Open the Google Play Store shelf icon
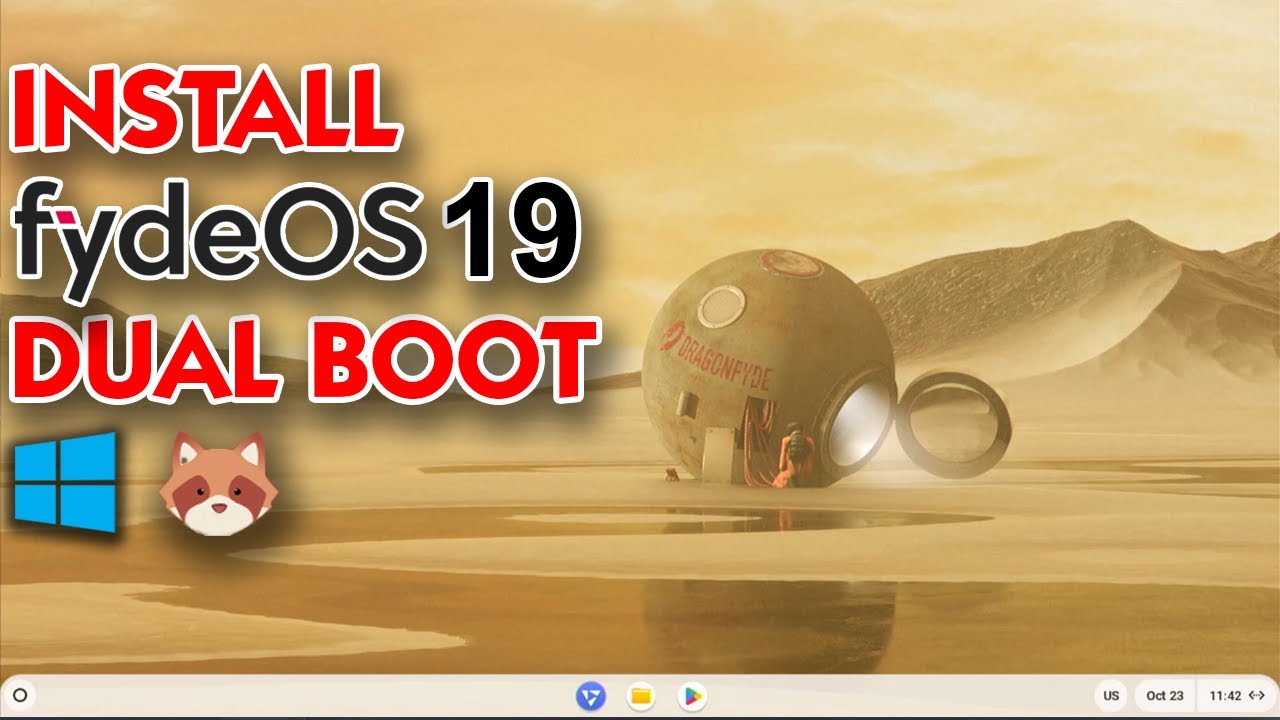Image resolution: width=1280 pixels, height=720 pixels. [691, 695]
